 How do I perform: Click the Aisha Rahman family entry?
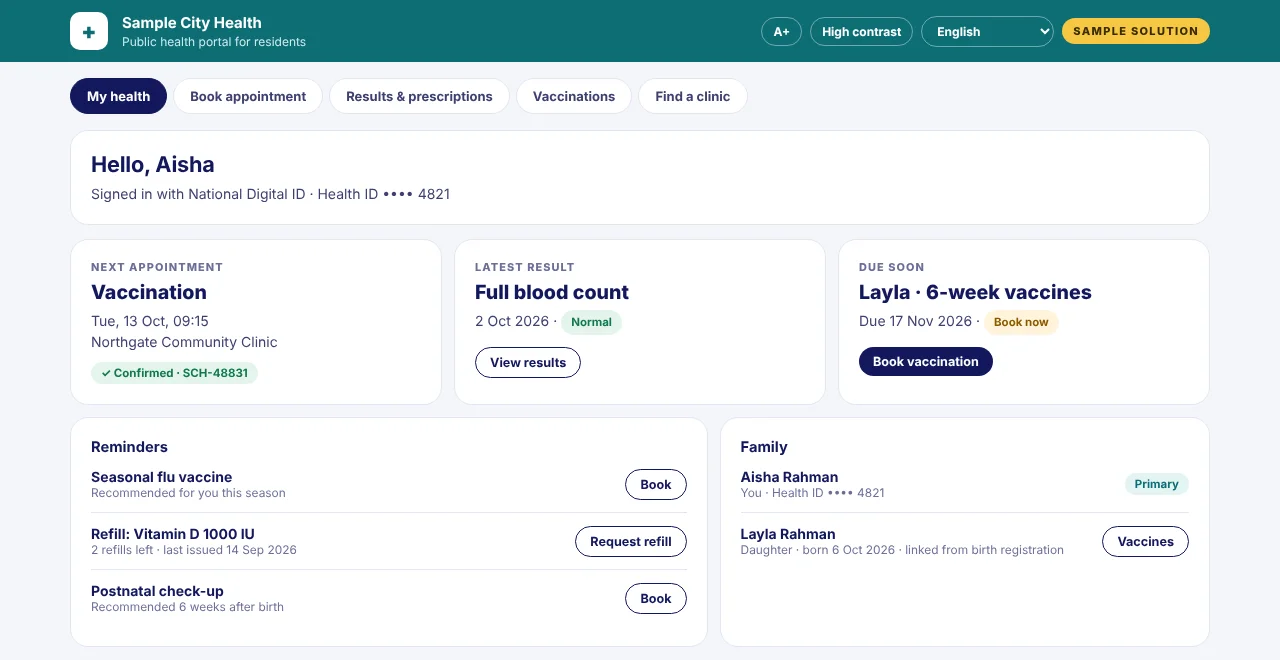tap(964, 484)
